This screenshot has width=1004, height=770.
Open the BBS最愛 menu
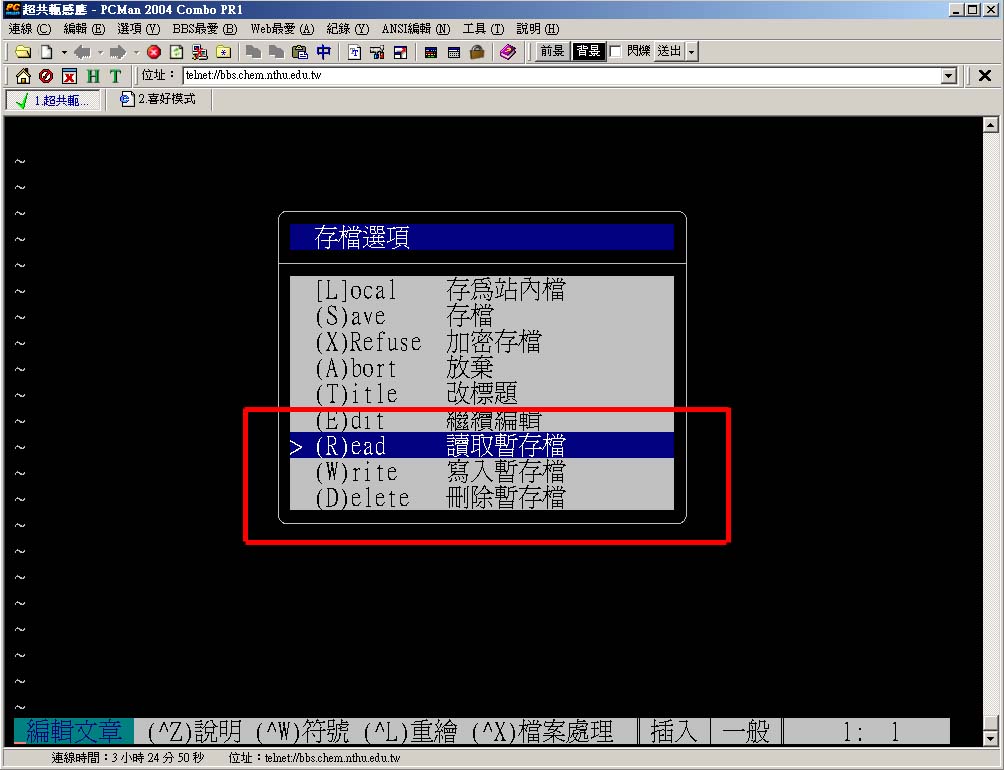(204, 29)
